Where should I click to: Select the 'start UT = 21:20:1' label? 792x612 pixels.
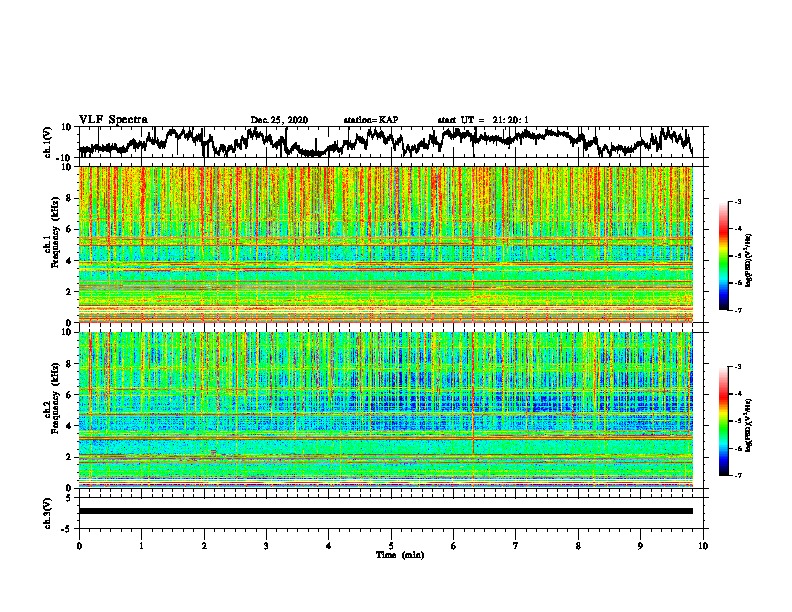[483, 120]
